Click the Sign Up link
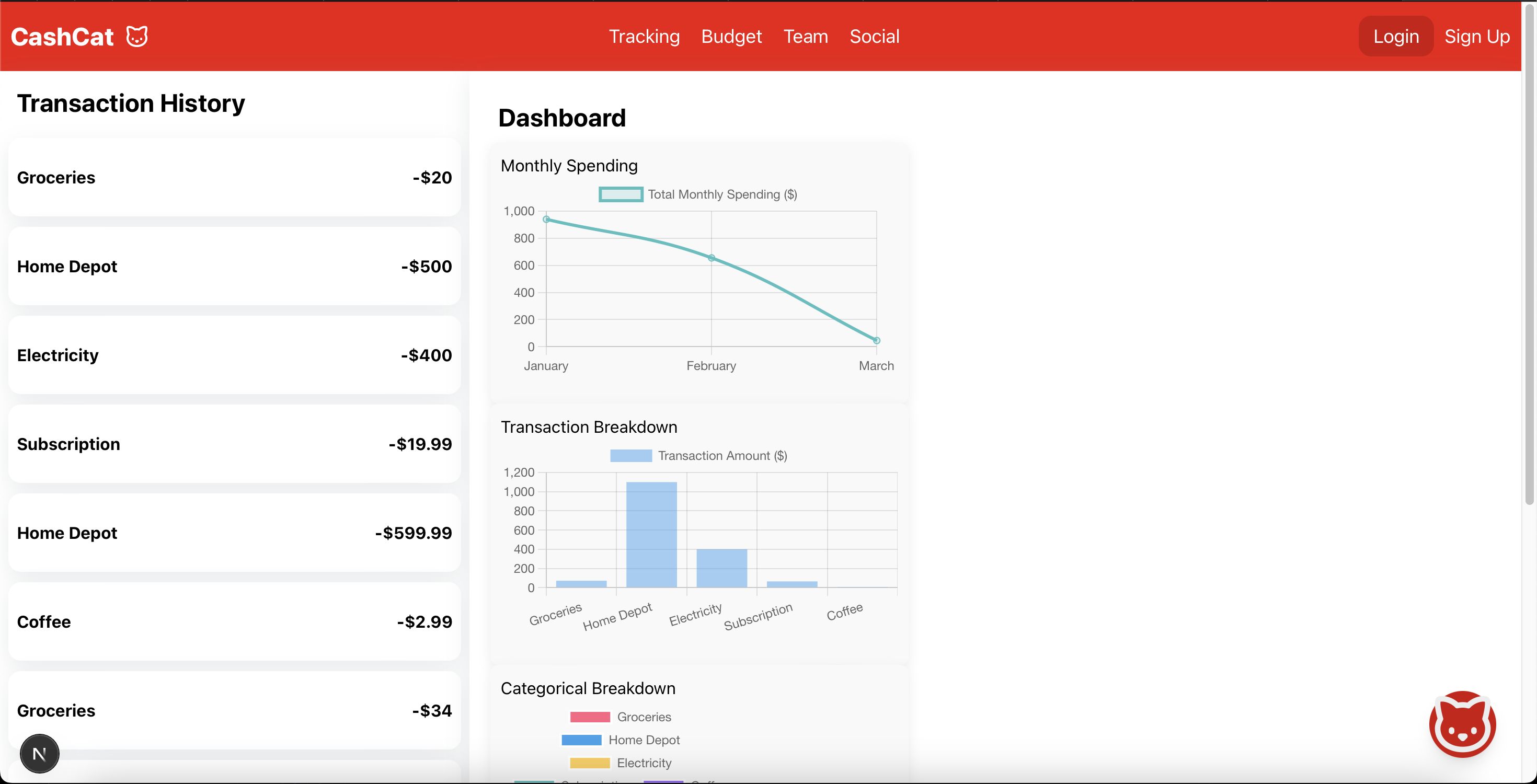The image size is (1537, 784). [x=1477, y=37]
